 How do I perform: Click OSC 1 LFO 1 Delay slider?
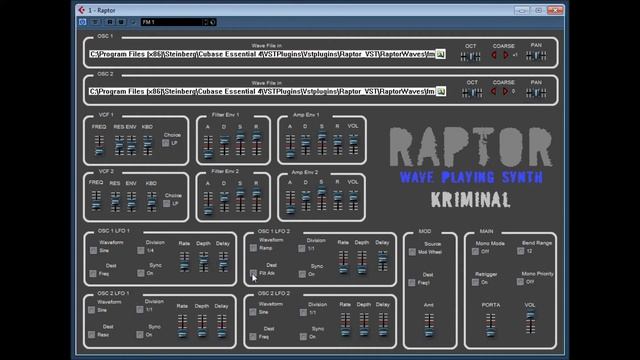click(x=223, y=262)
